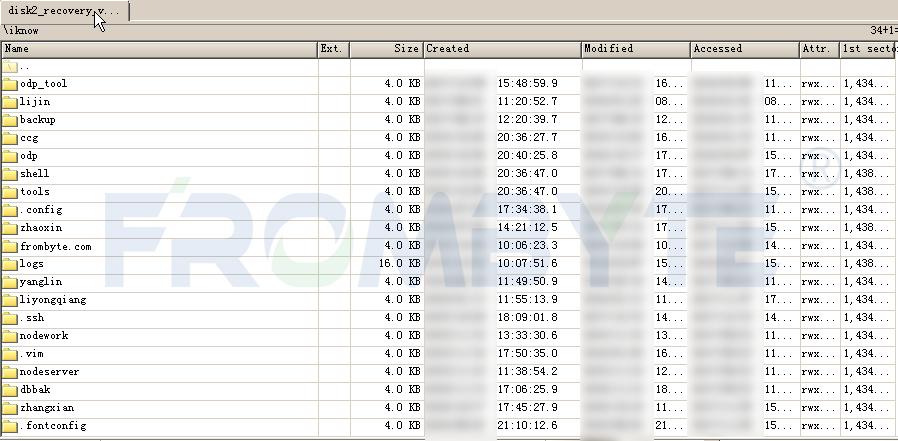Click created time 17:45:27.9 for zhangxian
This screenshot has height=441, width=898.
[x=527, y=408]
